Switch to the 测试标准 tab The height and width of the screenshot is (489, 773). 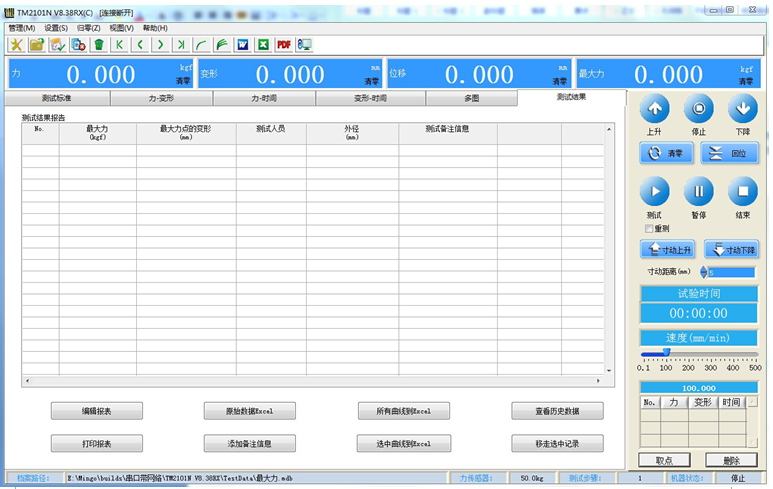click(x=57, y=98)
